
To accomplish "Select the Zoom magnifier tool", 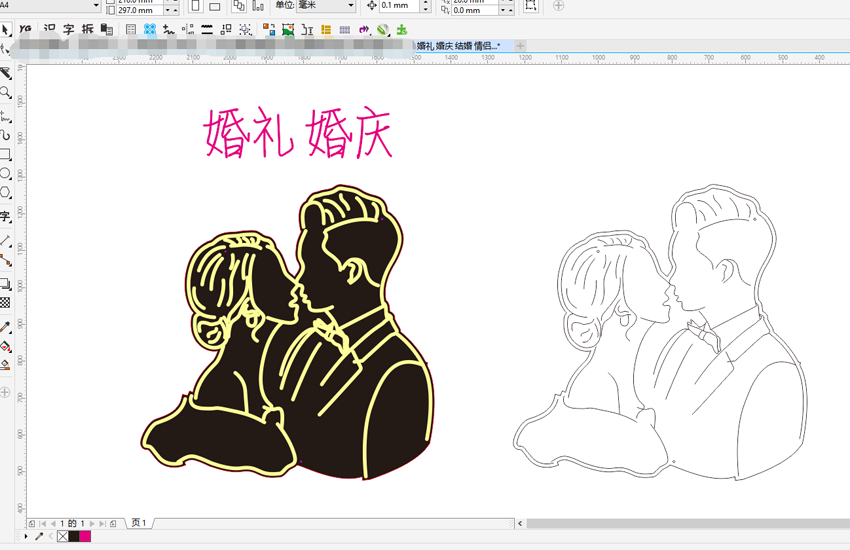I will click(x=5, y=93).
